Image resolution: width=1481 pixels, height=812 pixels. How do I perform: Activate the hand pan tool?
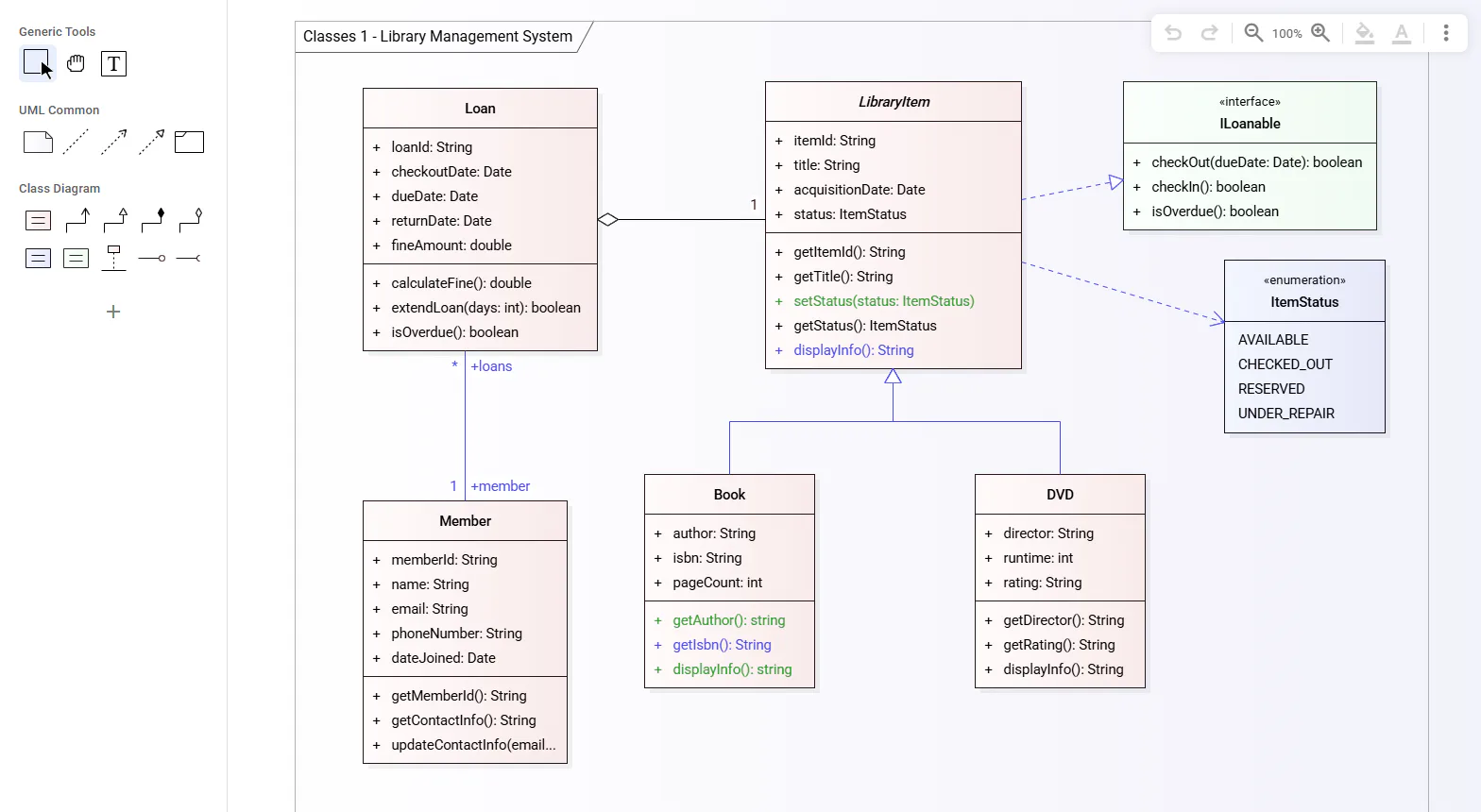coord(76,64)
